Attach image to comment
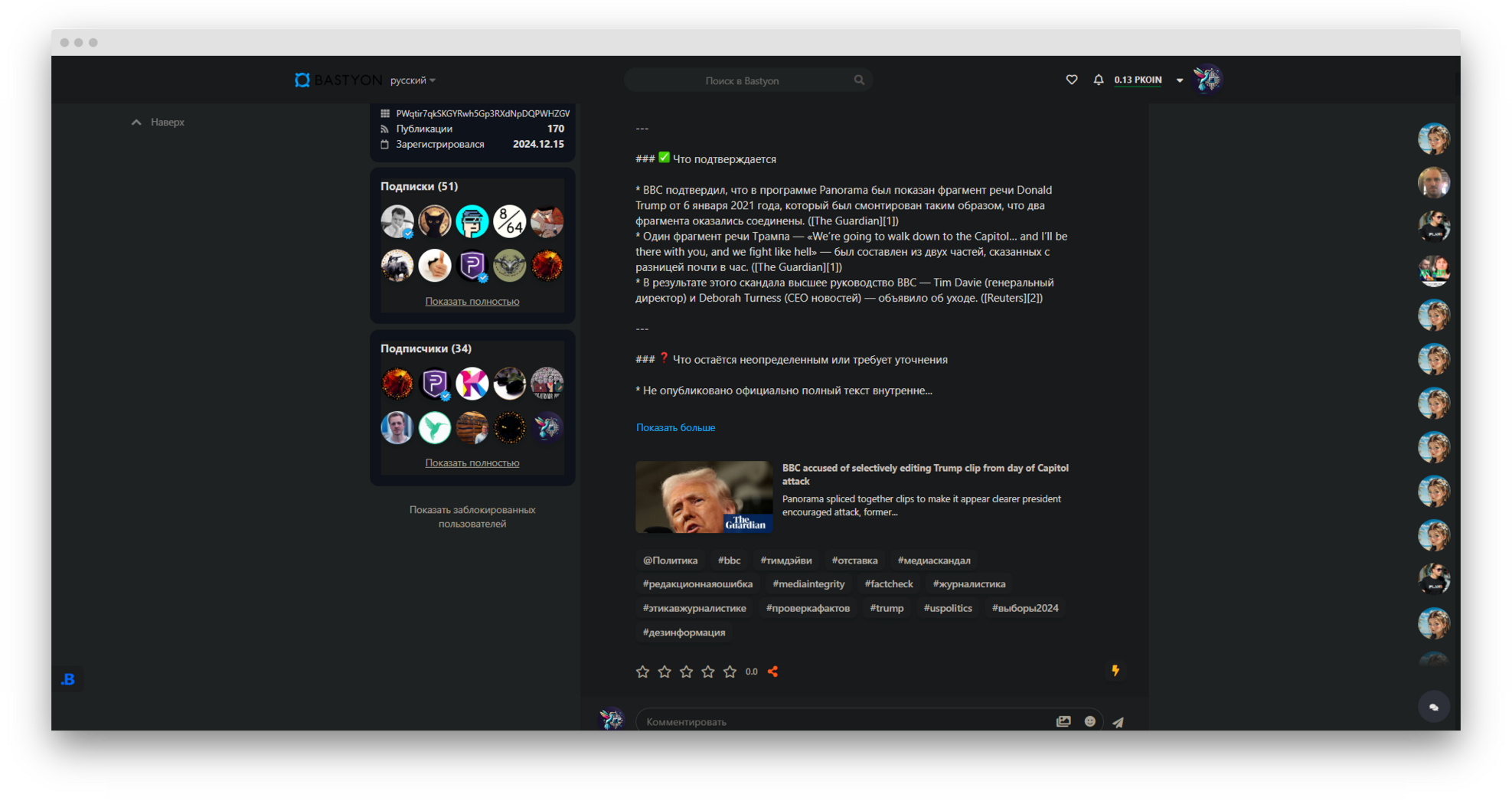 click(x=1063, y=721)
